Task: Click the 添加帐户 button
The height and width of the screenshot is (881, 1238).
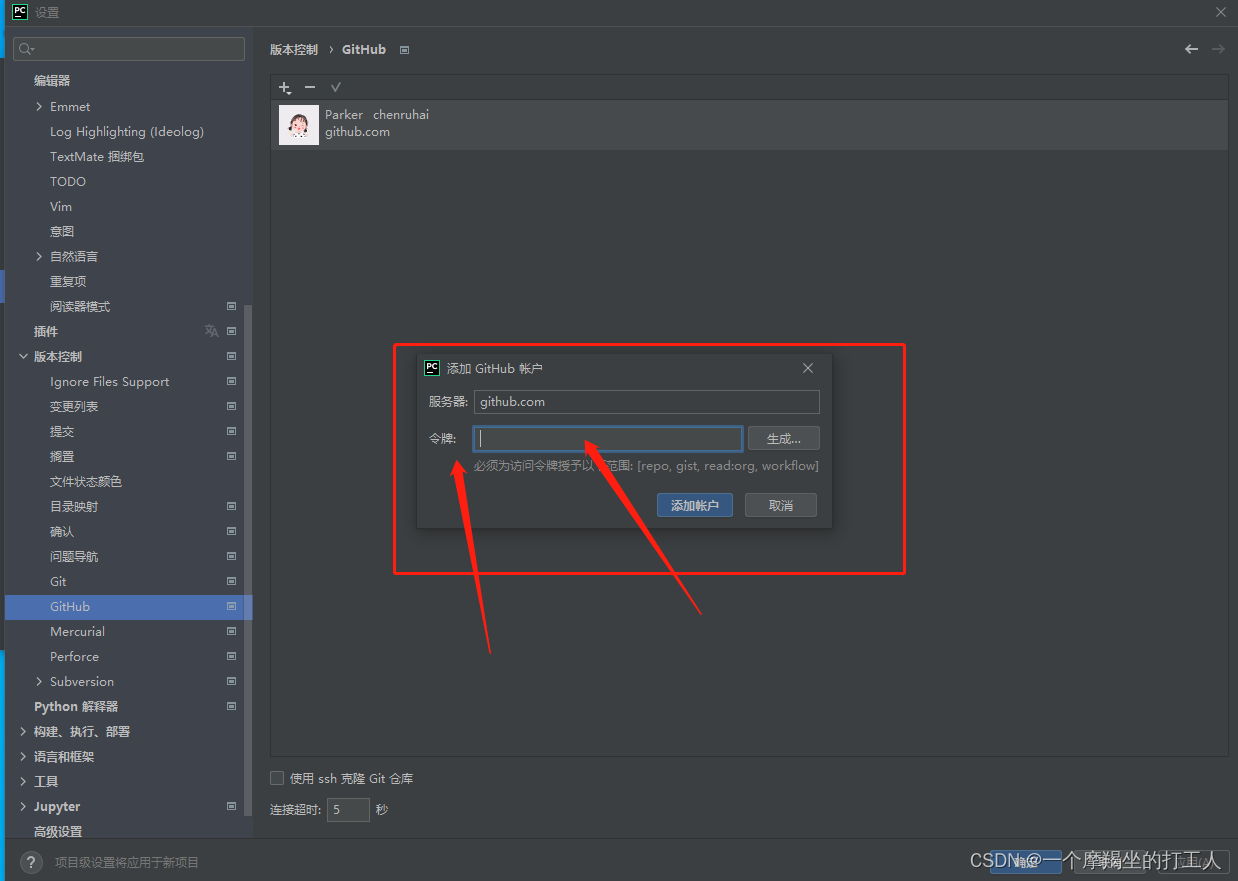Action: click(x=695, y=505)
